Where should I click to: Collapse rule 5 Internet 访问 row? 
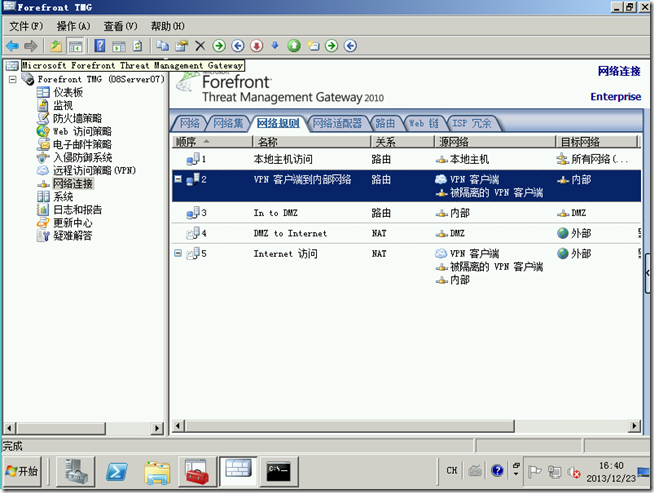click(x=178, y=253)
